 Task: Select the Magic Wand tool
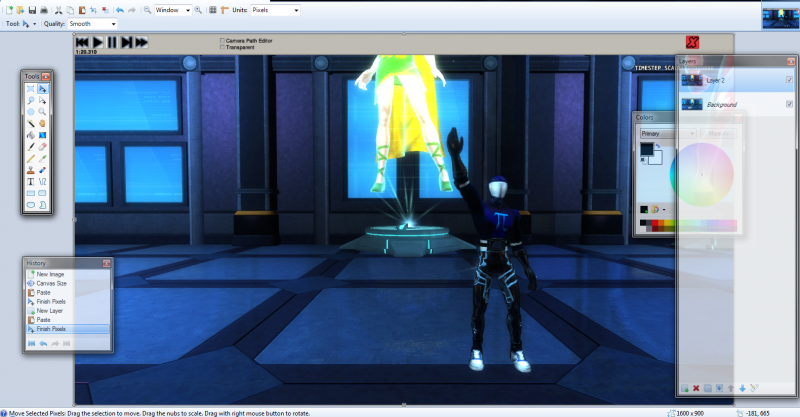pos(31,124)
